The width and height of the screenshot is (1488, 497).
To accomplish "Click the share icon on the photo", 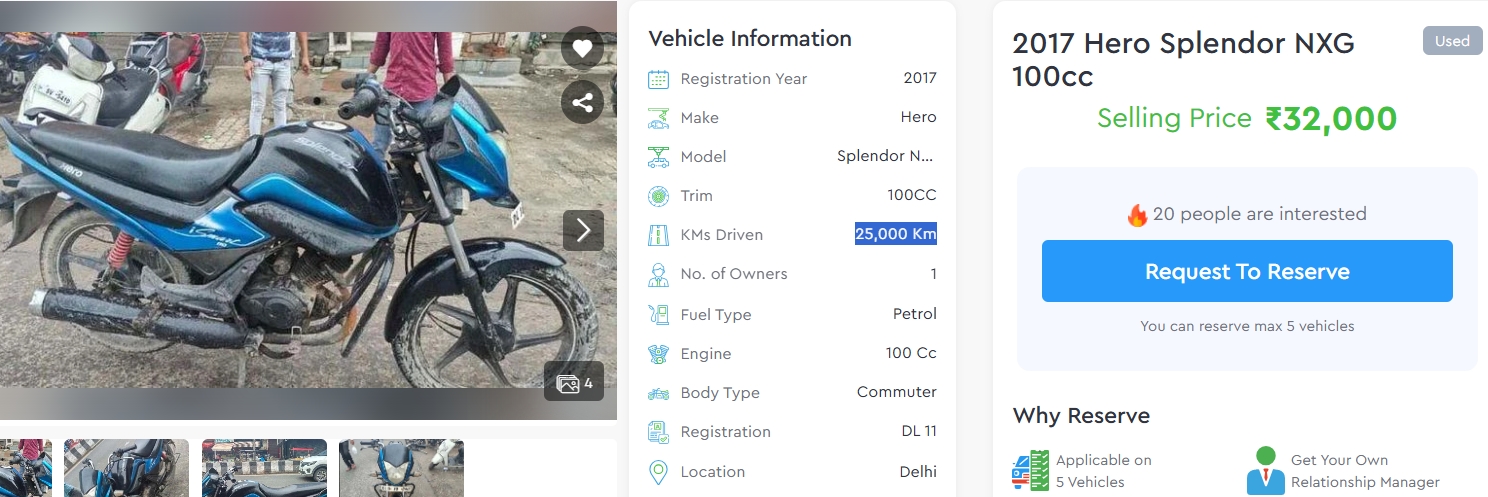I will click(x=582, y=102).
